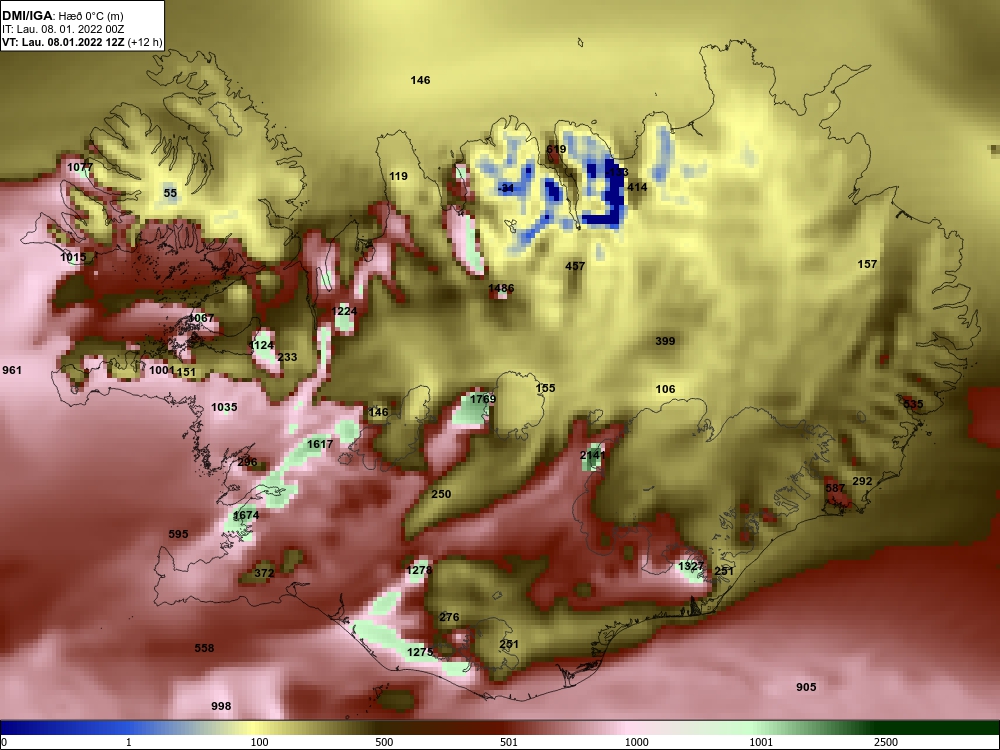The width and height of the screenshot is (1000, 750).
Task: Click the 2141 height value
Action: 593,455
